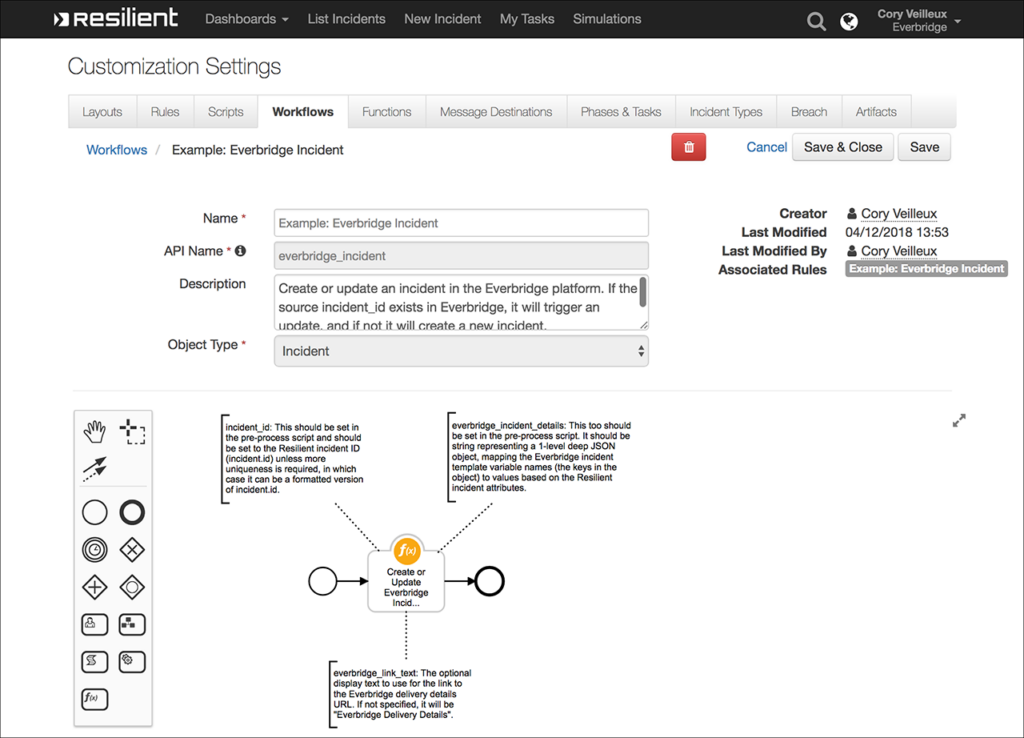
Task: Switch to the Layouts tab
Action: point(103,112)
